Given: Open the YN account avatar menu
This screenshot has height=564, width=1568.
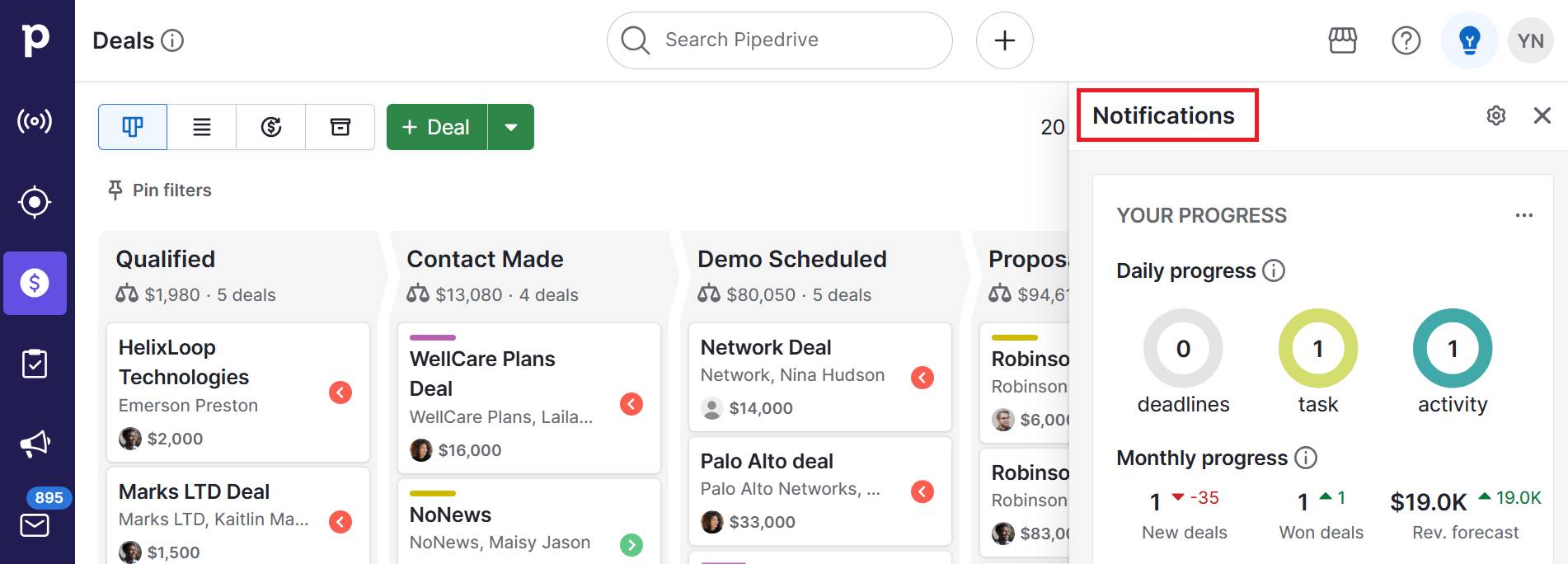Looking at the screenshot, I should point(1531,40).
